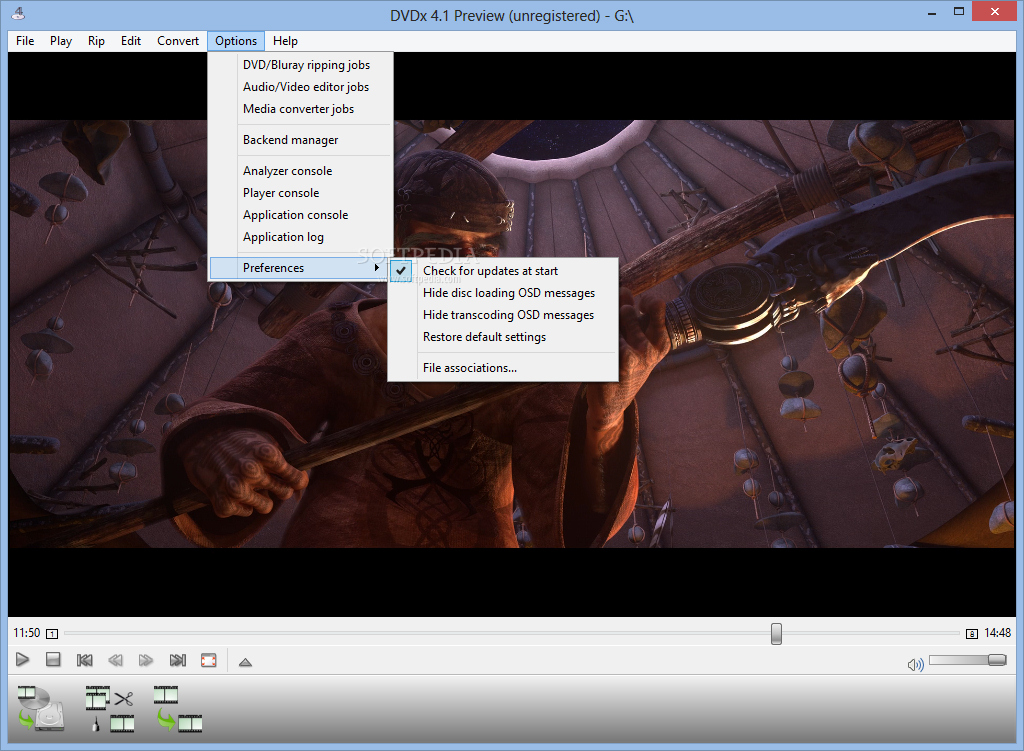Open the media converter filmstrip icon
The image size is (1024, 751).
coord(170,705)
